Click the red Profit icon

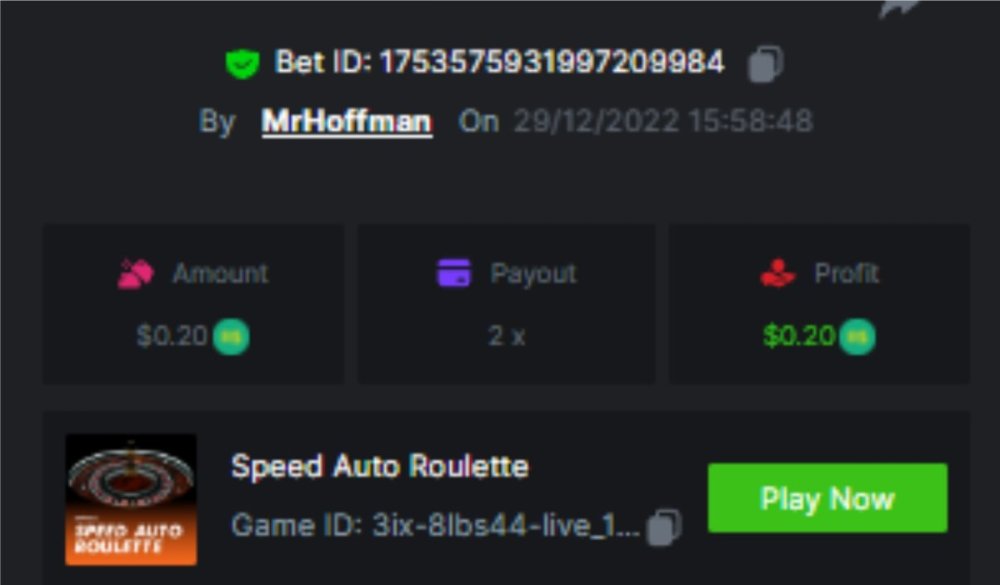(x=777, y=273)
